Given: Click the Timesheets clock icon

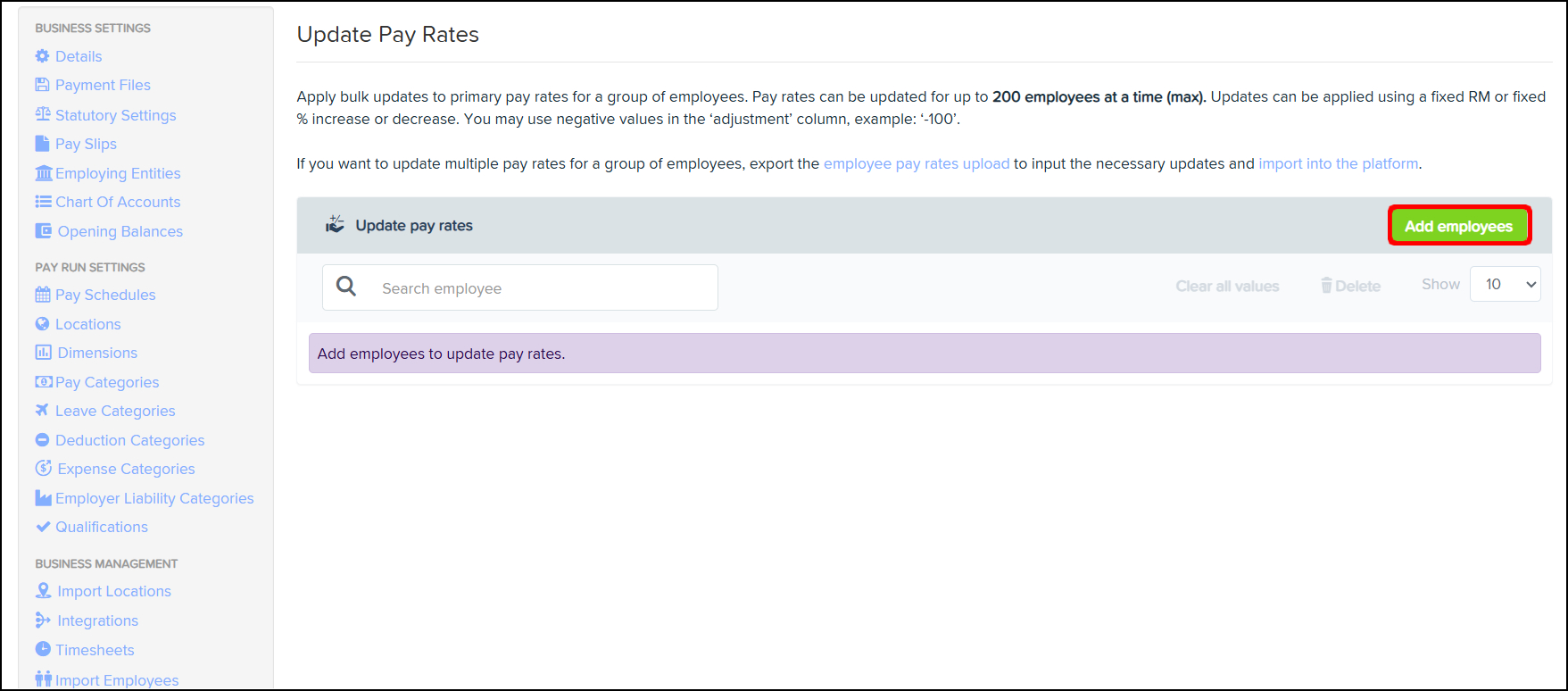Looking at the screenshot, I should coord(43,649).
